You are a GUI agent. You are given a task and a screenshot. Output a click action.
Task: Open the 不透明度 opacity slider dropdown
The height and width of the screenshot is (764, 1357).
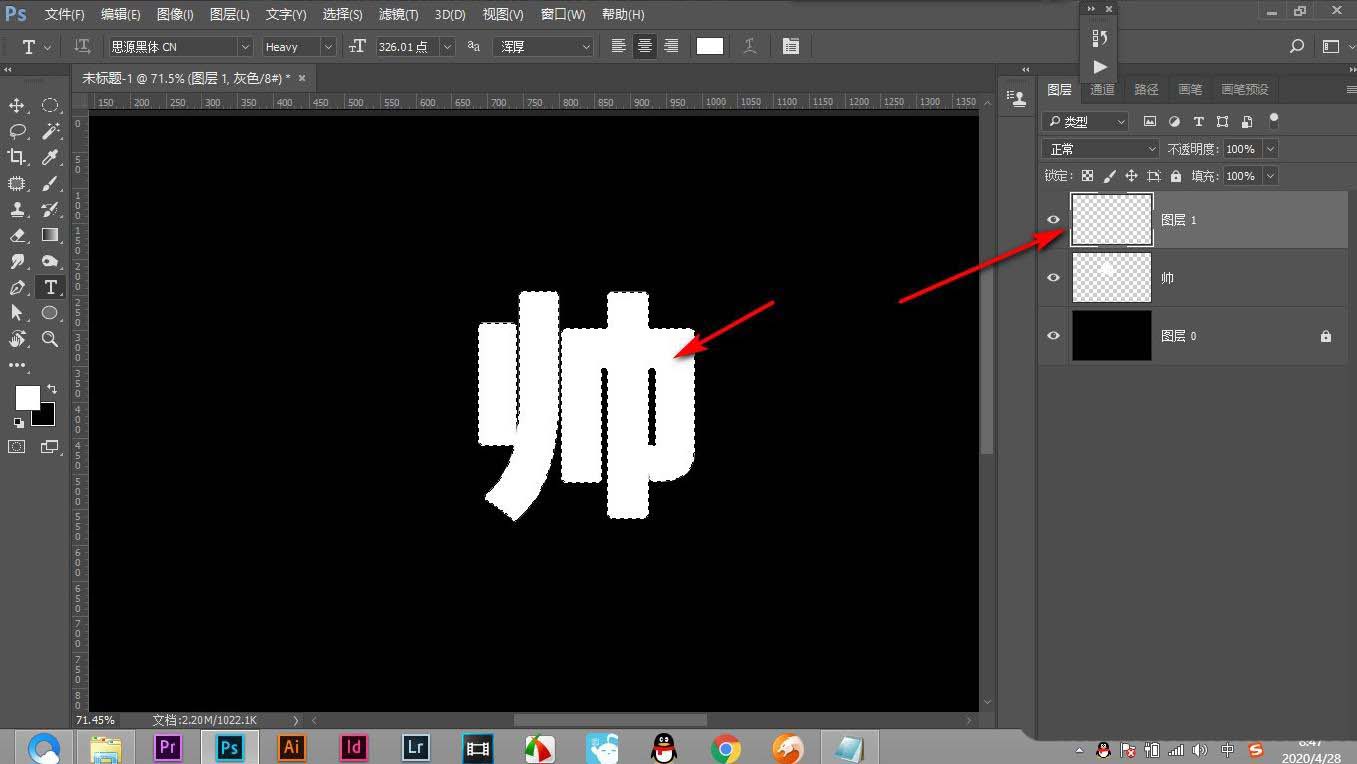coord(1270,149)
